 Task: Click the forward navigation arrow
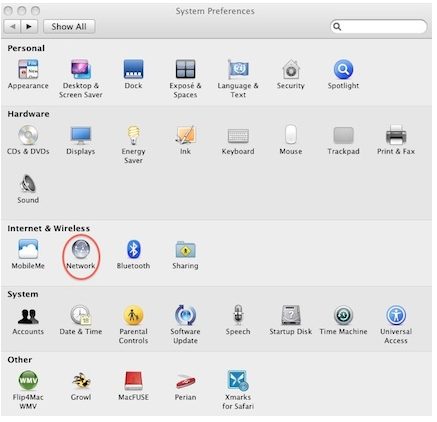pos(29,26)
